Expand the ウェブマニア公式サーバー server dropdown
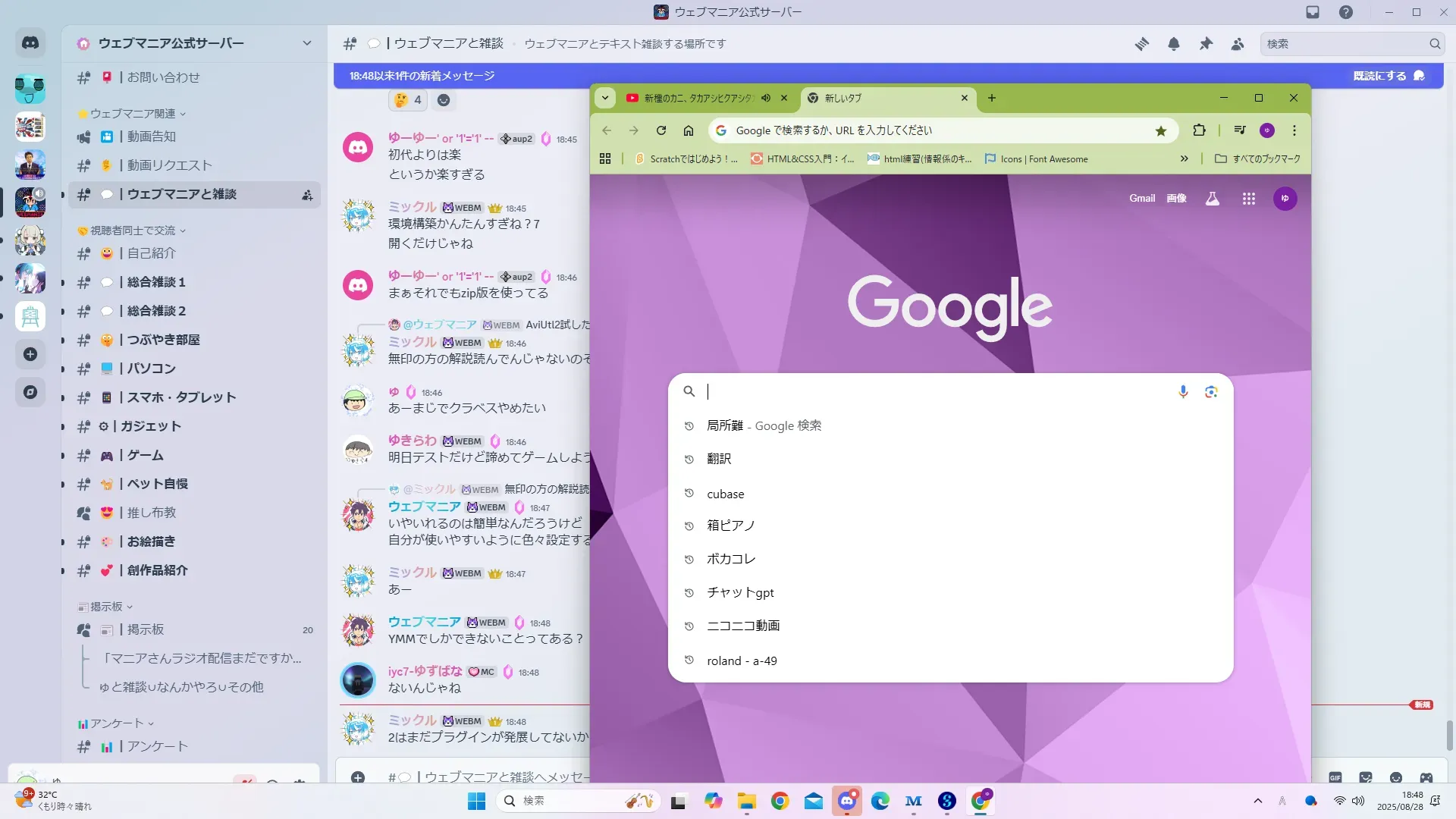The height and width of the screenshot is (819, 1456). [x=306, y=43]
